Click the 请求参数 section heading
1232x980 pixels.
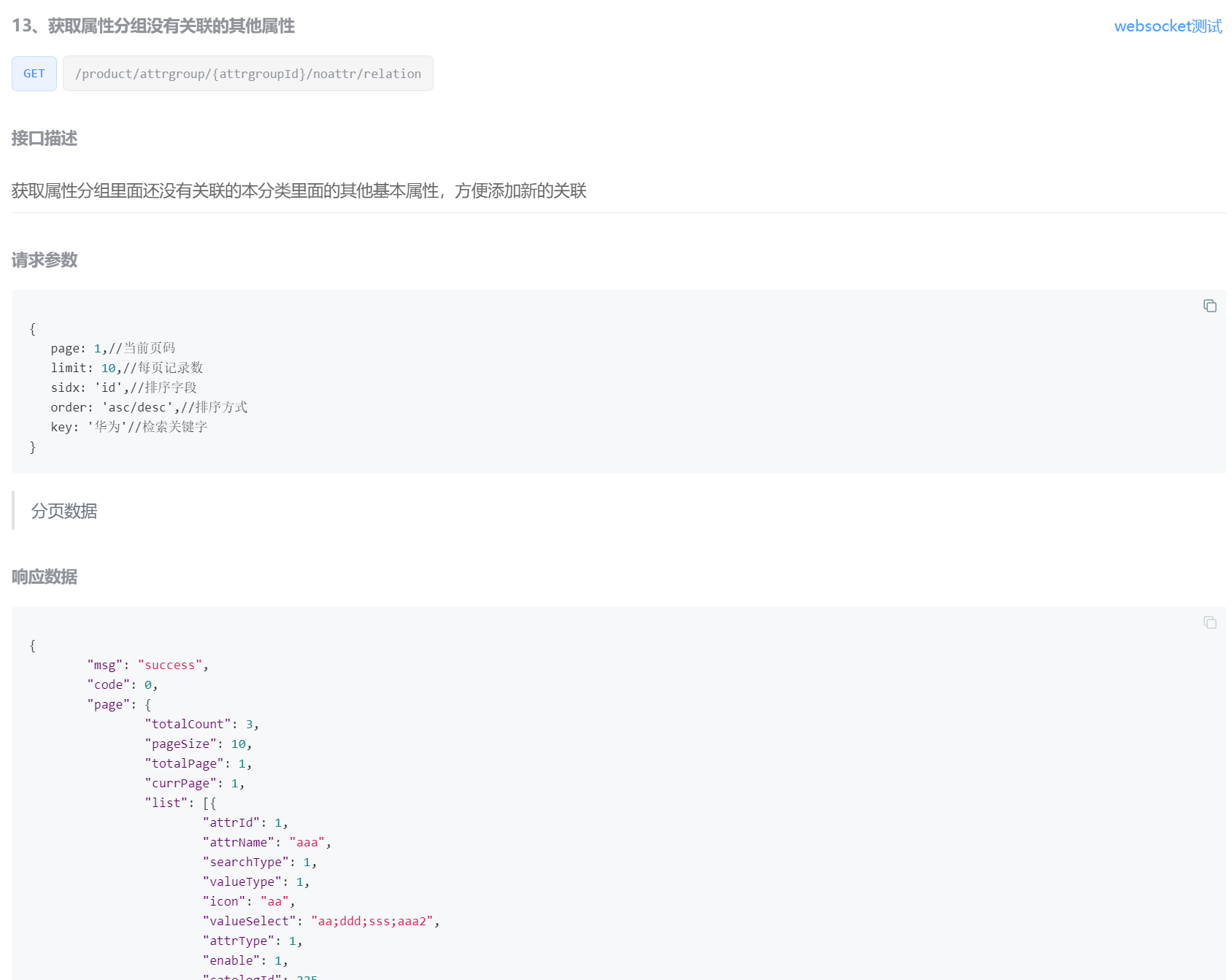coord(45,260)
